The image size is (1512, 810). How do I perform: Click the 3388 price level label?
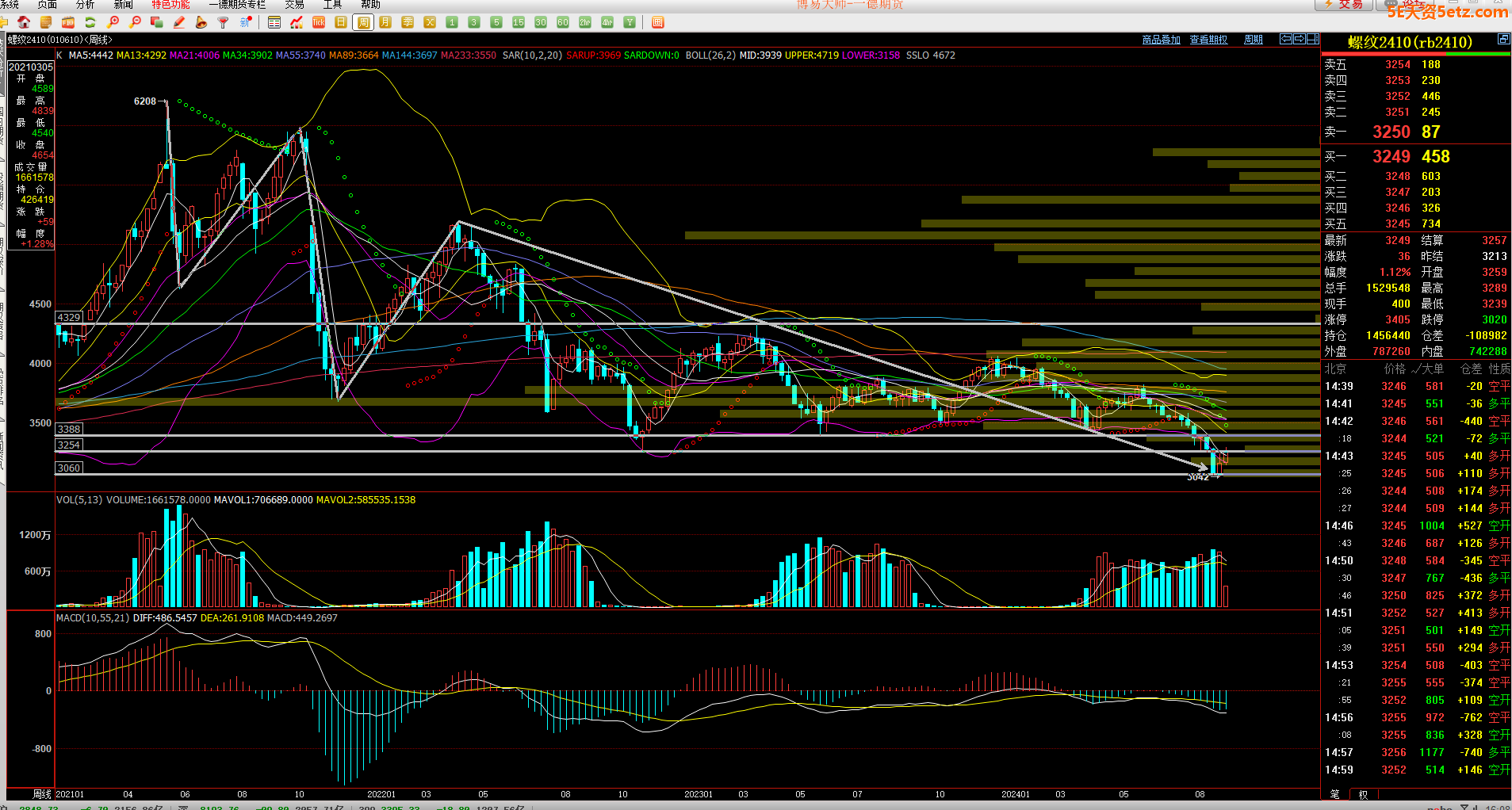tap(69, 430)
